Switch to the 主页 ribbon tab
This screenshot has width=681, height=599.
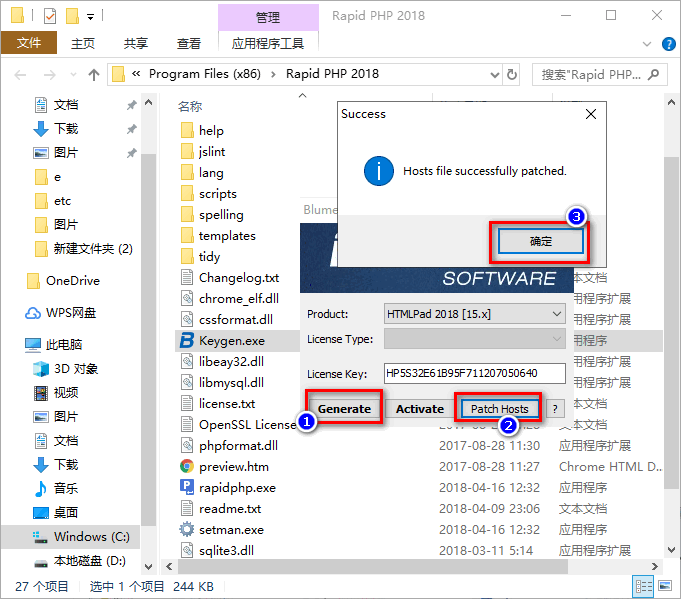click(x=83, y=43)
